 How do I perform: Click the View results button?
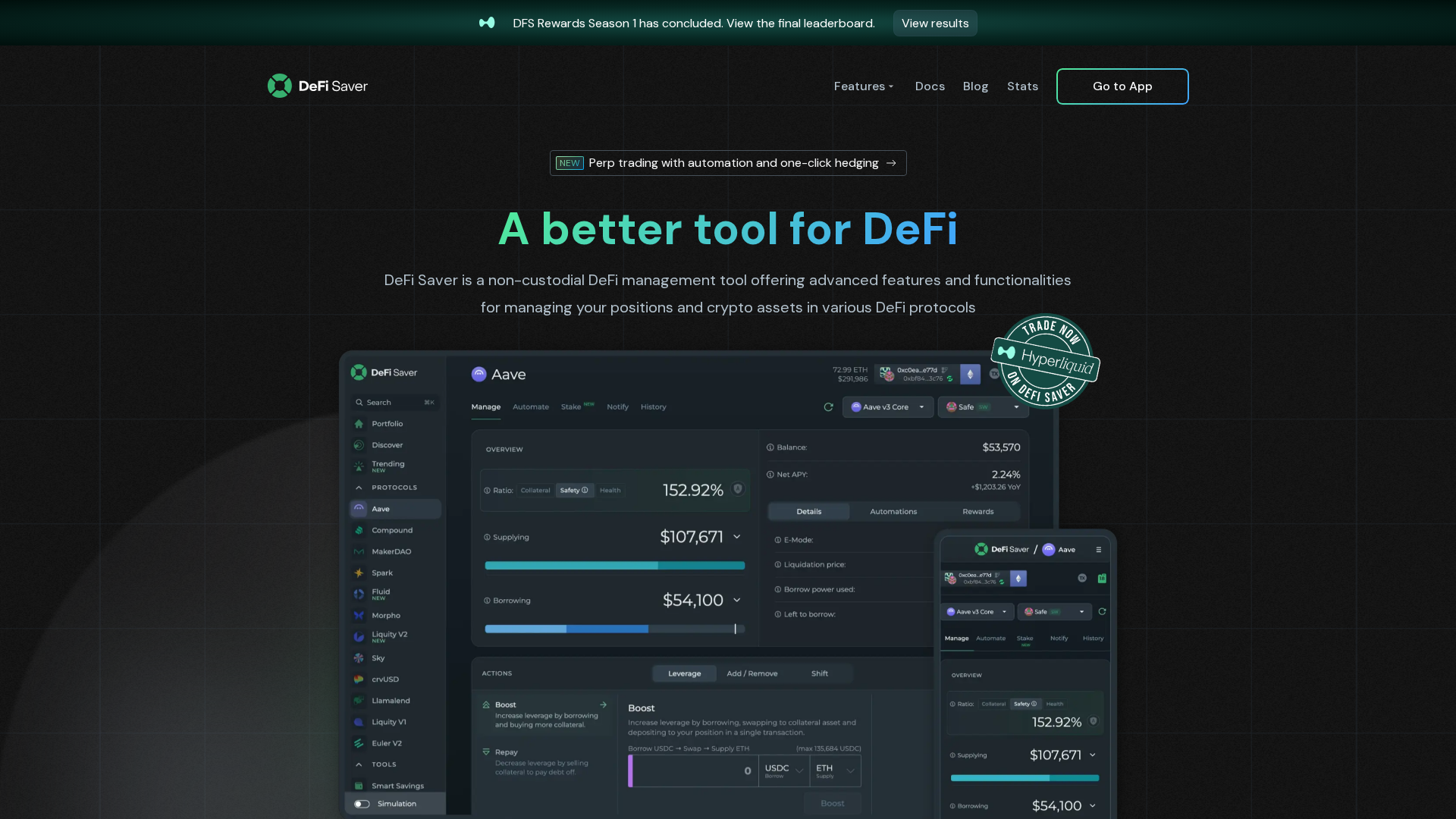coord(935,24)
